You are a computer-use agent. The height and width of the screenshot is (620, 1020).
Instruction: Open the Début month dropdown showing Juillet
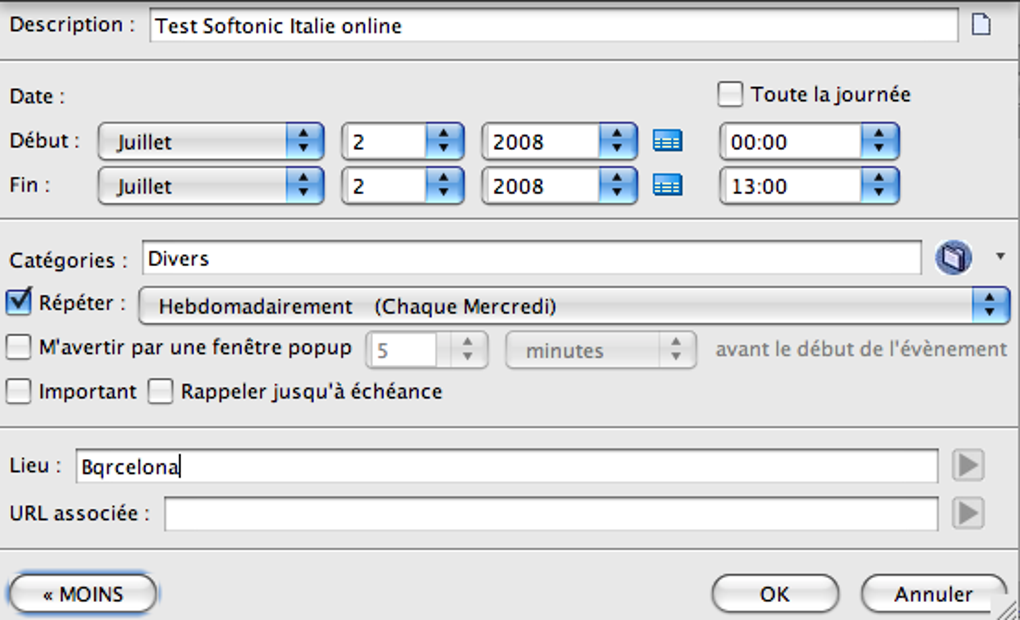click(210, 142)
